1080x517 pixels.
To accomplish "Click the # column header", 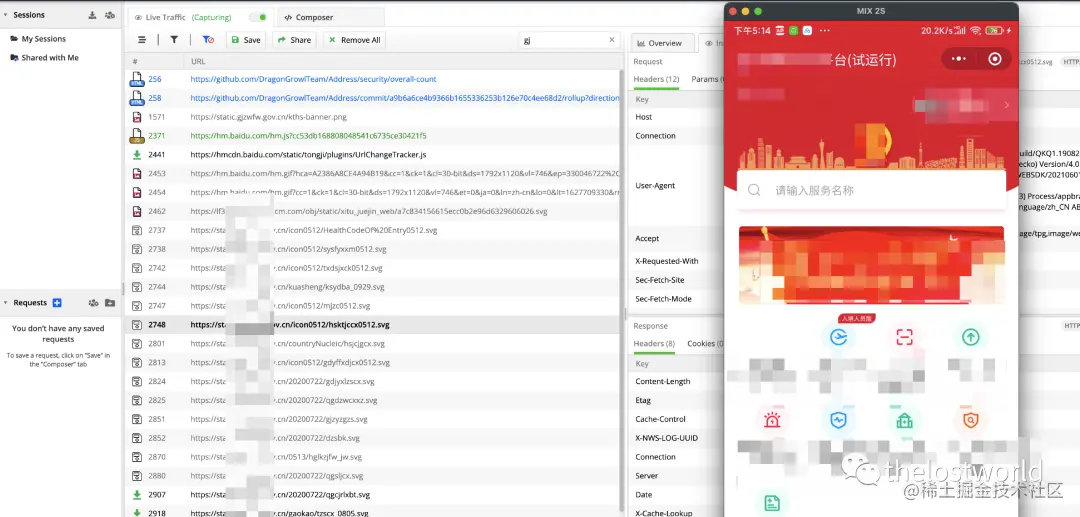I will point(135,61).
